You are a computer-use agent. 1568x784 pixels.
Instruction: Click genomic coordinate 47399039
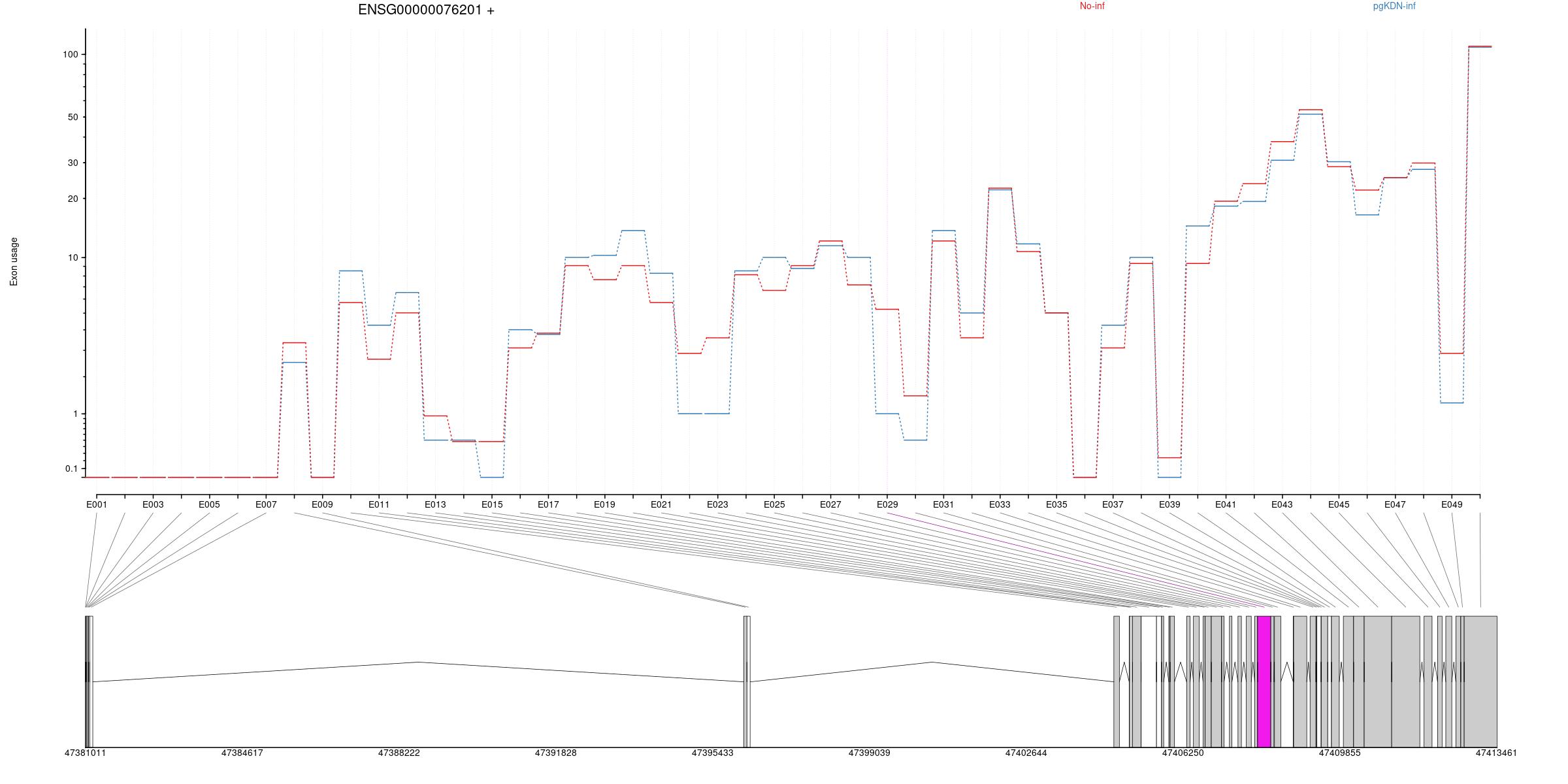(869, 753)
